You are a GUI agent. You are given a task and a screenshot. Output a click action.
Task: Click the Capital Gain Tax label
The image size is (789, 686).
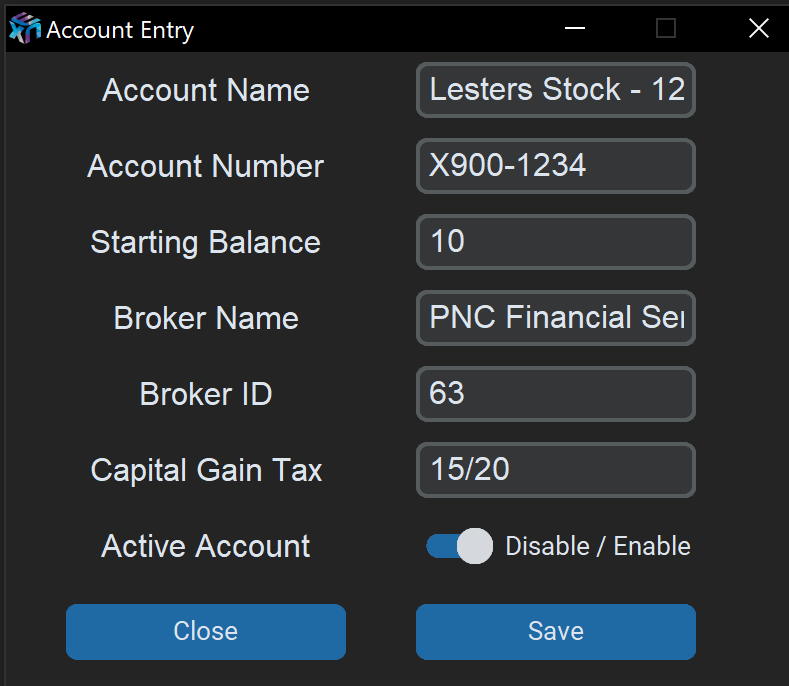tap(206, 470)
